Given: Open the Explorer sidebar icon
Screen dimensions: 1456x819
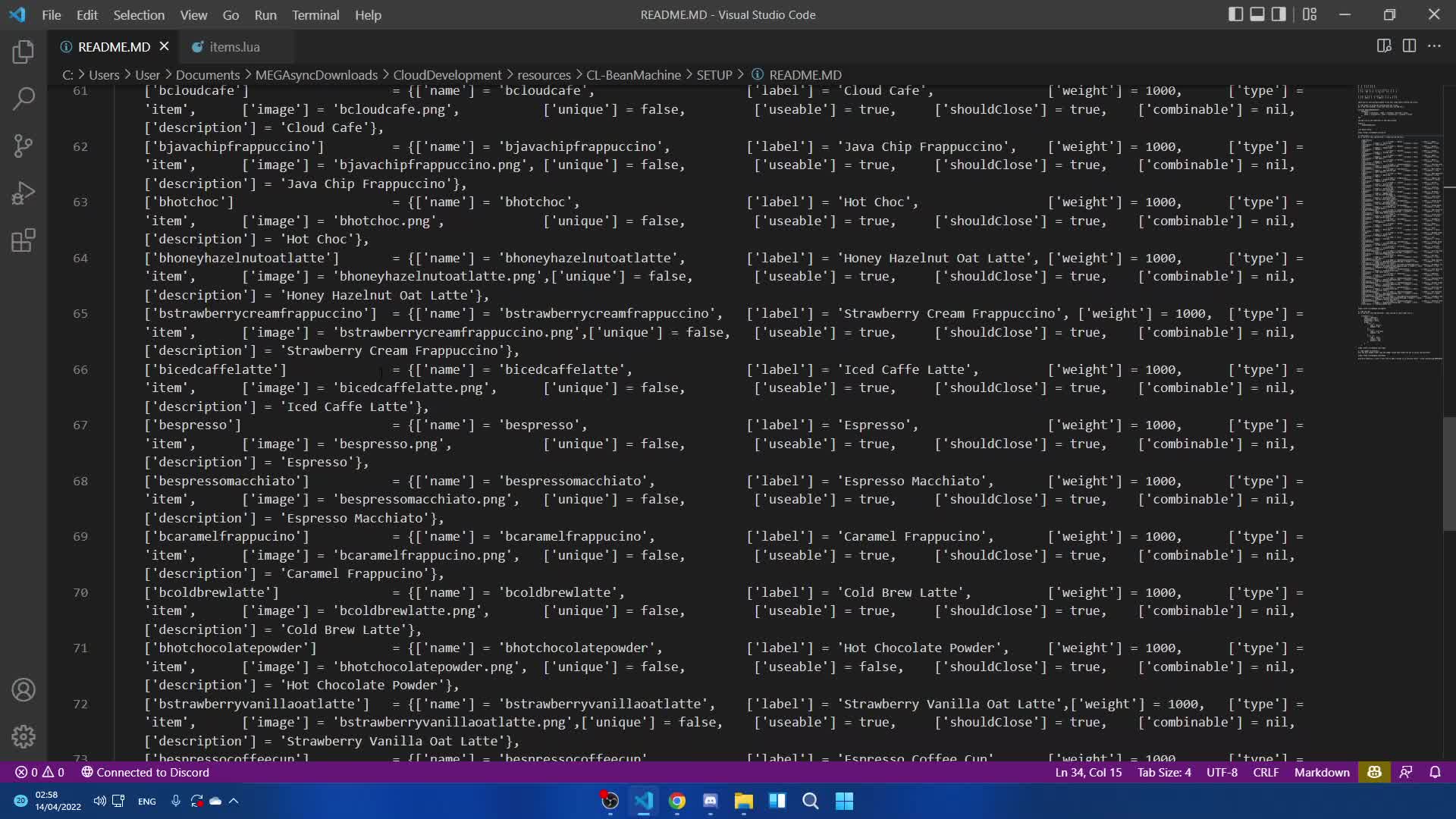Looking at the screenshot, I should tap(24, 52).
